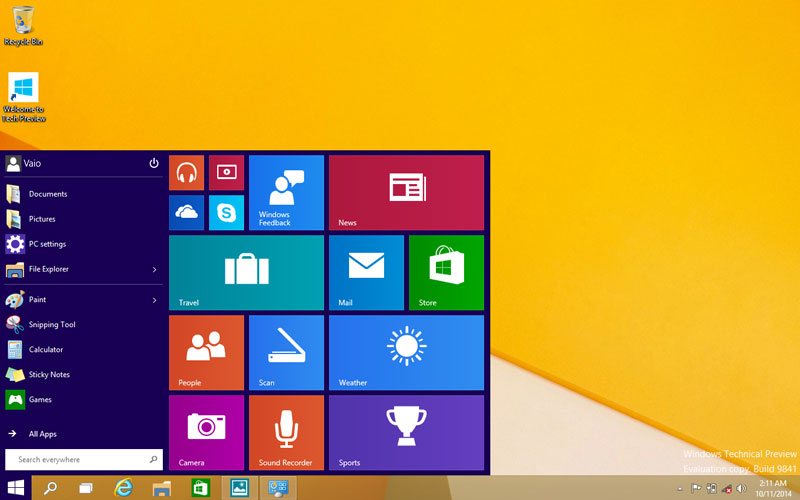Switch to the Photos app on taskbar
This screenshot has height=500, width=800.
coord(239,488)
